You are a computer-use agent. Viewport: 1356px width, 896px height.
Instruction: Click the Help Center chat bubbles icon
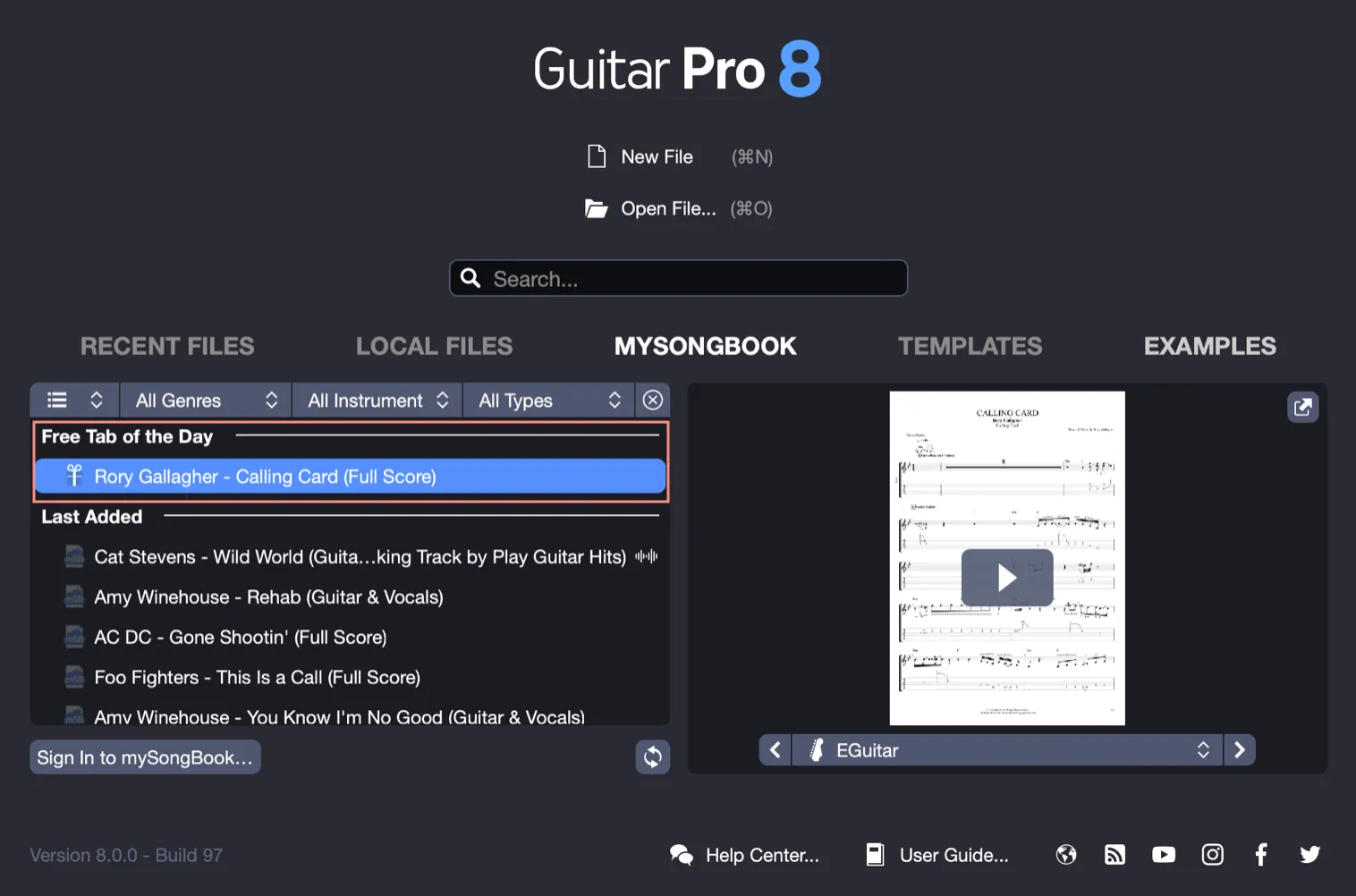[682, 855]
